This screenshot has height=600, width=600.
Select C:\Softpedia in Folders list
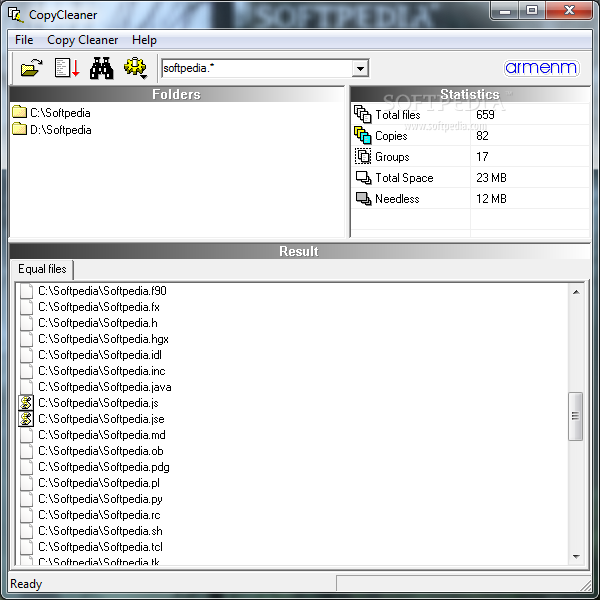pos(60,113)
